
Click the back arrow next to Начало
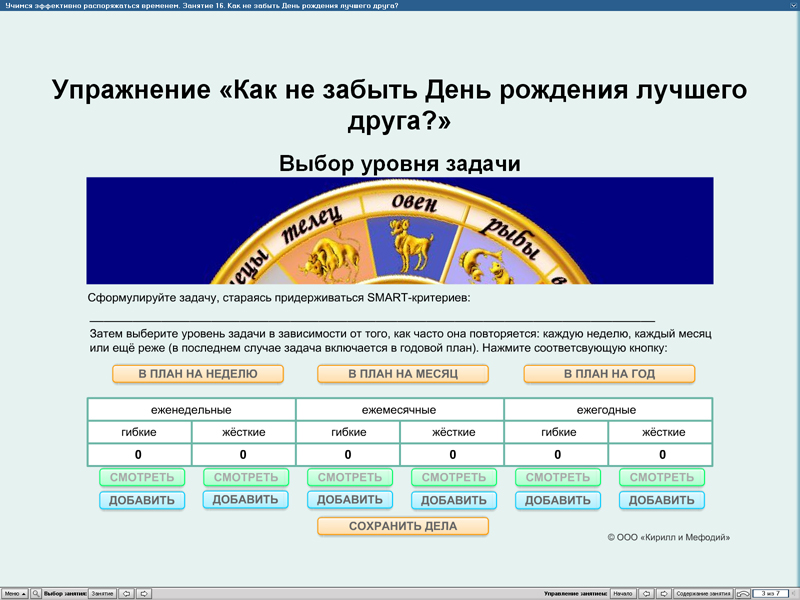647,592
